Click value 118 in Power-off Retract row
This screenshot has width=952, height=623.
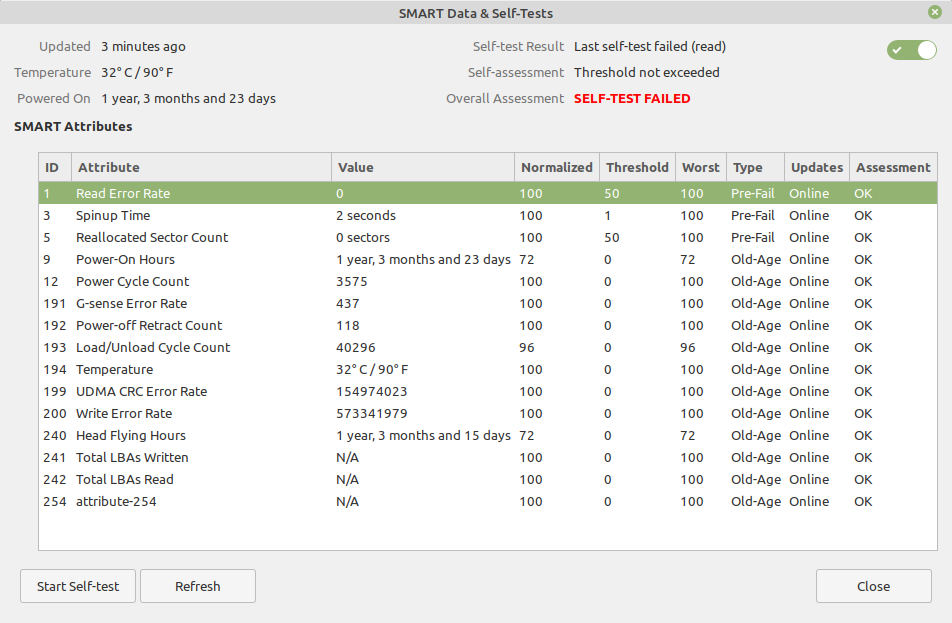click(x=348, y=325)
